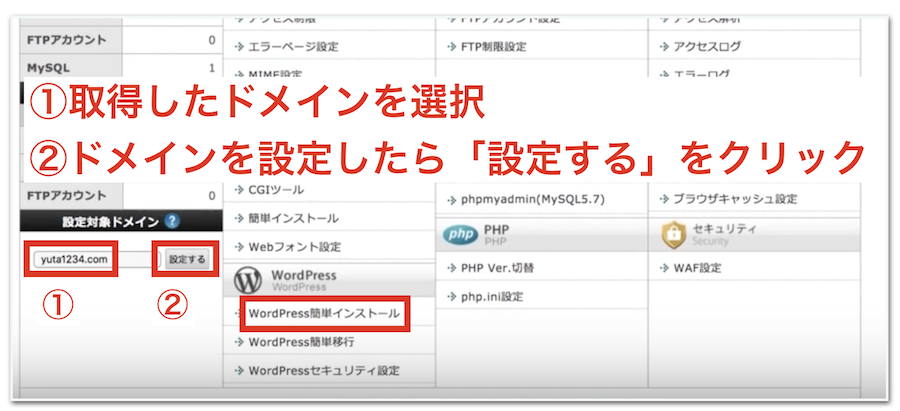900x411 pixels.
Task: Open WordPress簡単インストール
Action: click(323, 314)
